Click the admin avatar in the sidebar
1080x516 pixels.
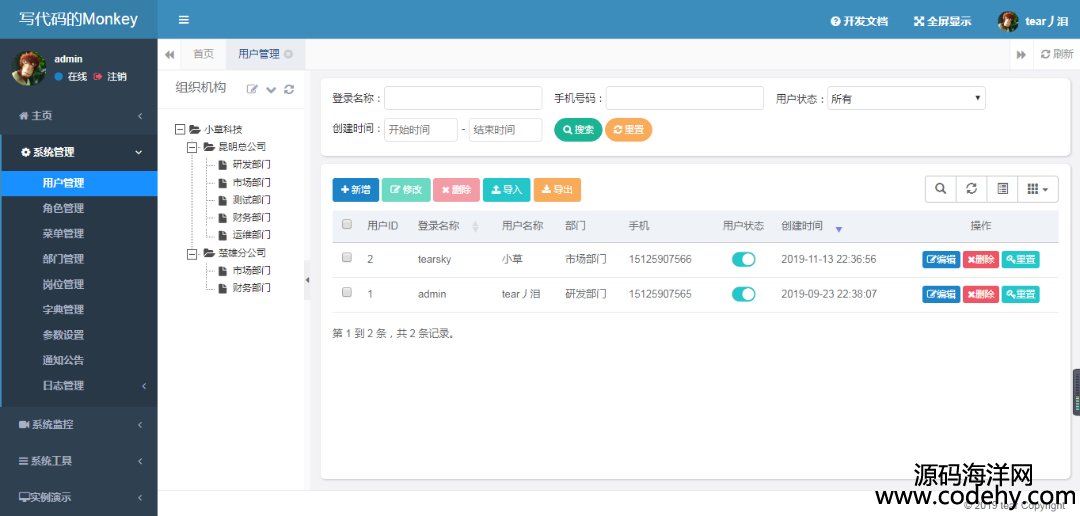[29, 68]
